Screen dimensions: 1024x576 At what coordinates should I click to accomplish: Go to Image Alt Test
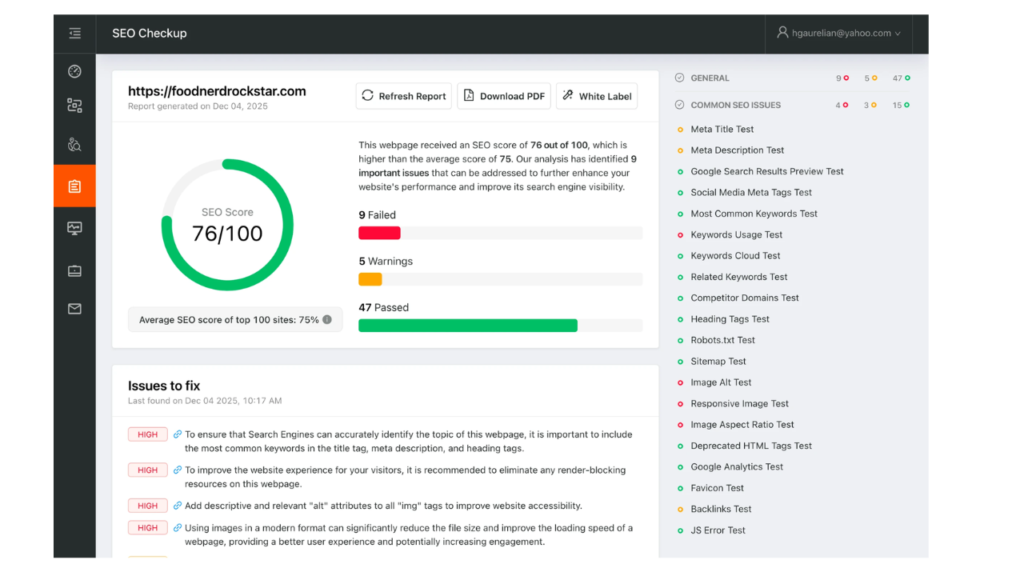(721, 383)
